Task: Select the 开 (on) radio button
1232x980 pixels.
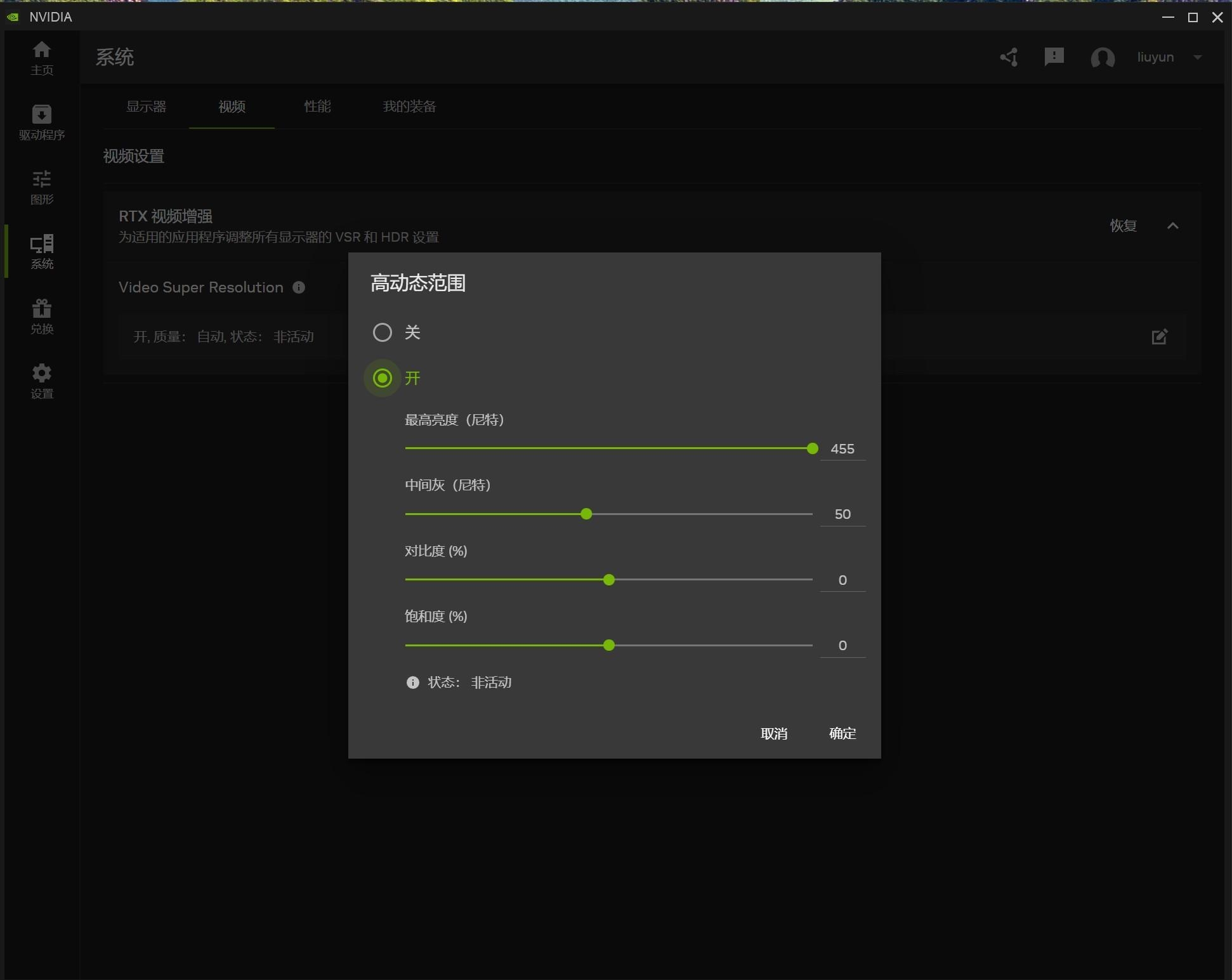Action: click(x=383, y=378)
